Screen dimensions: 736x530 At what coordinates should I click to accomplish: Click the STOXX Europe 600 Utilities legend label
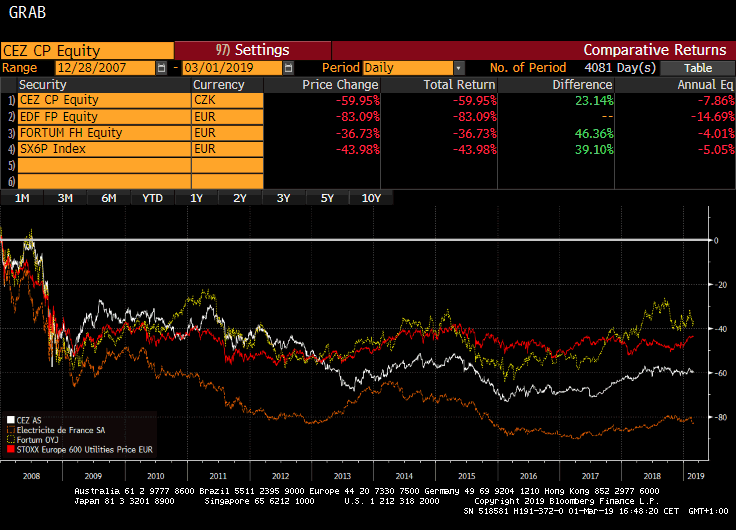pyautogui.click(x=85, y=450)
